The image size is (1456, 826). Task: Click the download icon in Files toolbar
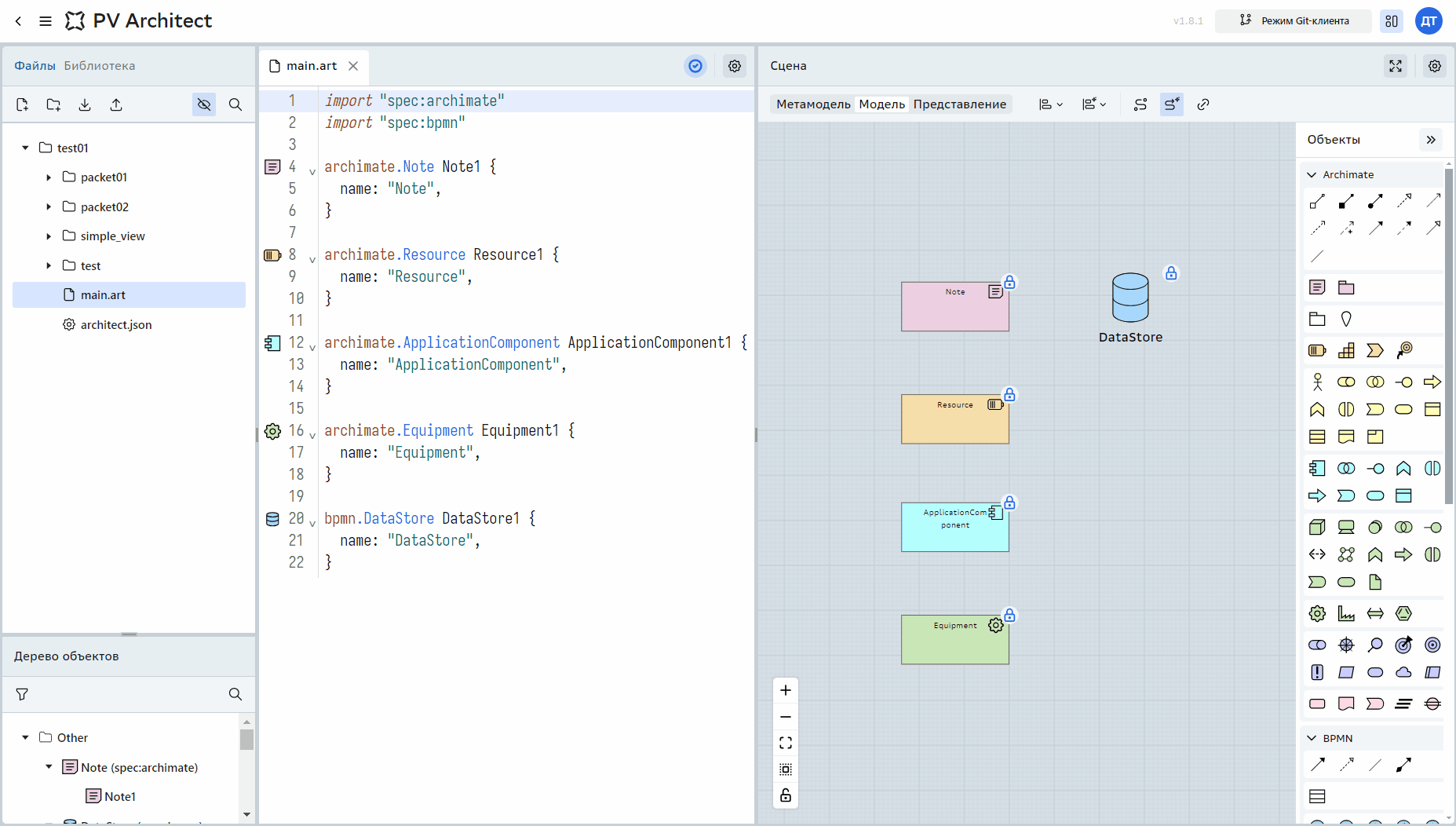click(85, 104)
